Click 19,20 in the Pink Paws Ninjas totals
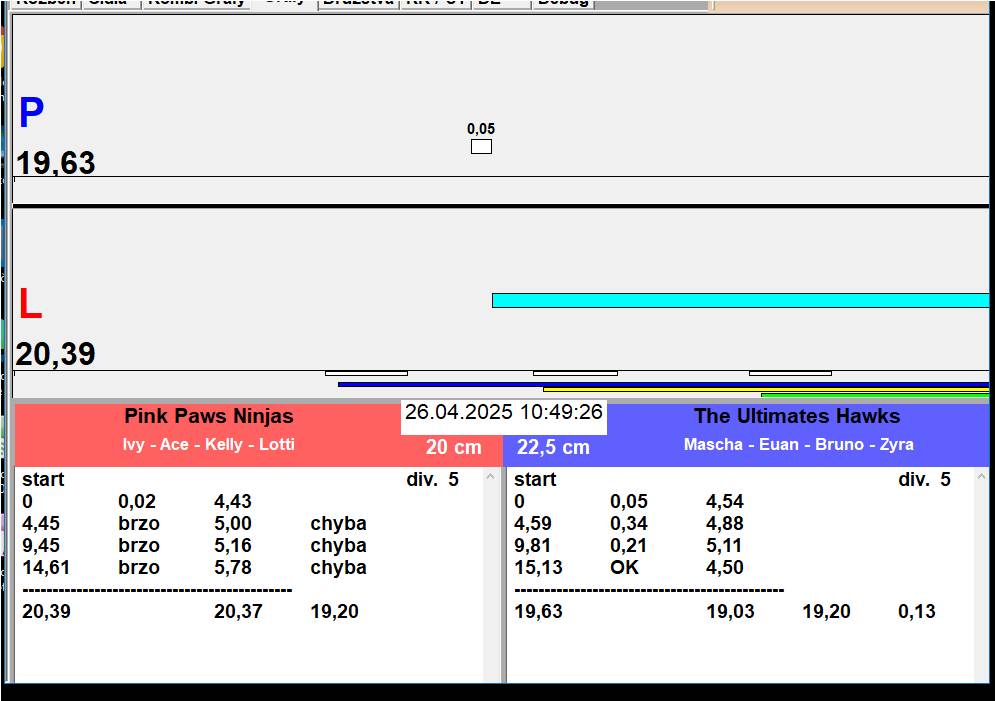Viewport: 995px width, 701px height. click(x=334, y=612)
